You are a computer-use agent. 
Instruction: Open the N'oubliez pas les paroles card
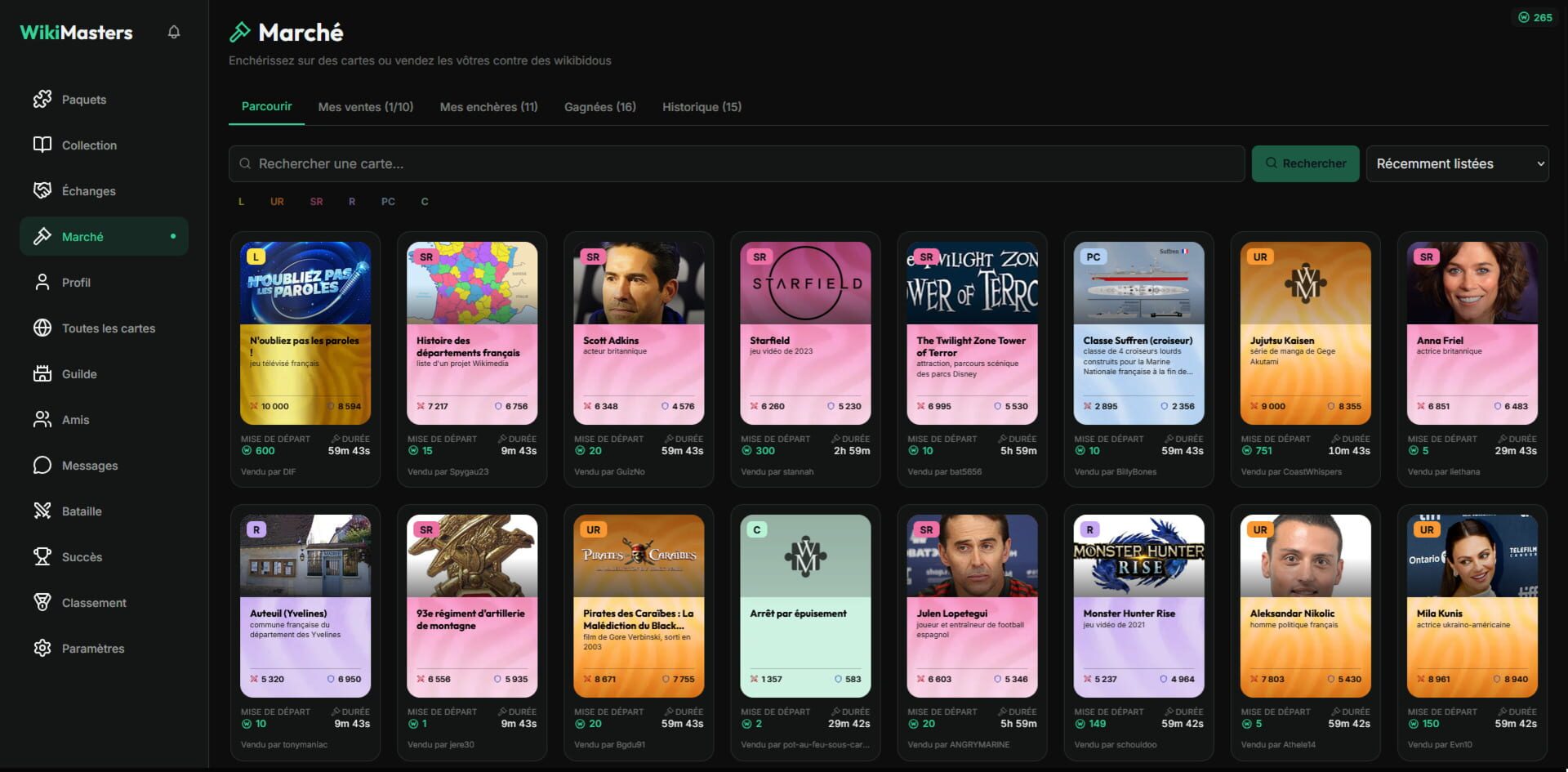coord(305,332)
